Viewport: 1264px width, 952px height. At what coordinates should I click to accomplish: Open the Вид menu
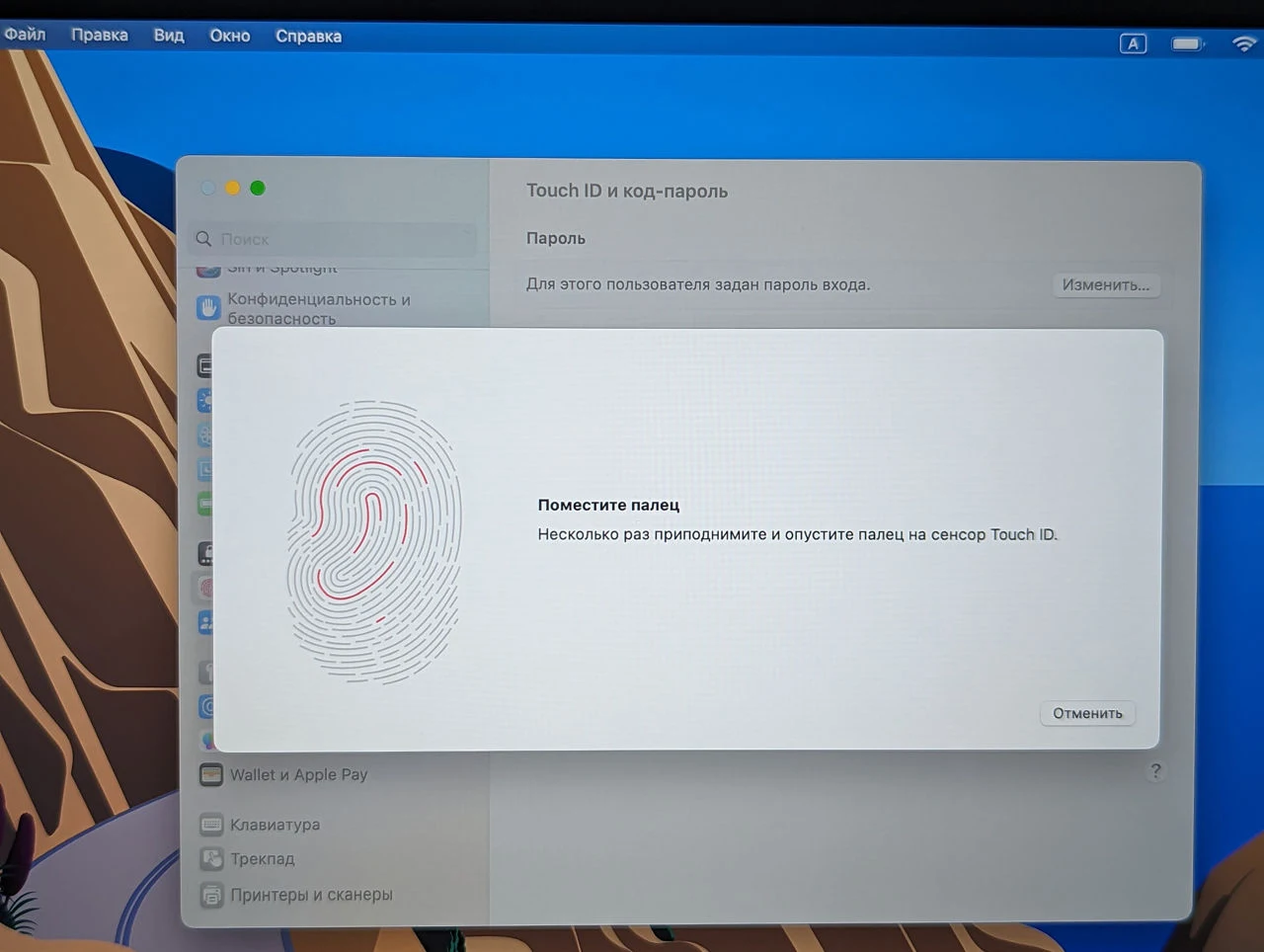(x=169, y=36)
